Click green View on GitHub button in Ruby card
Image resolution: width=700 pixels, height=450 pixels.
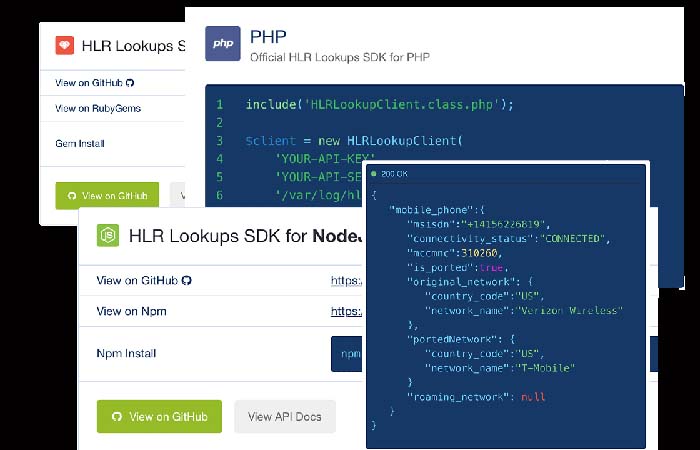107,196
